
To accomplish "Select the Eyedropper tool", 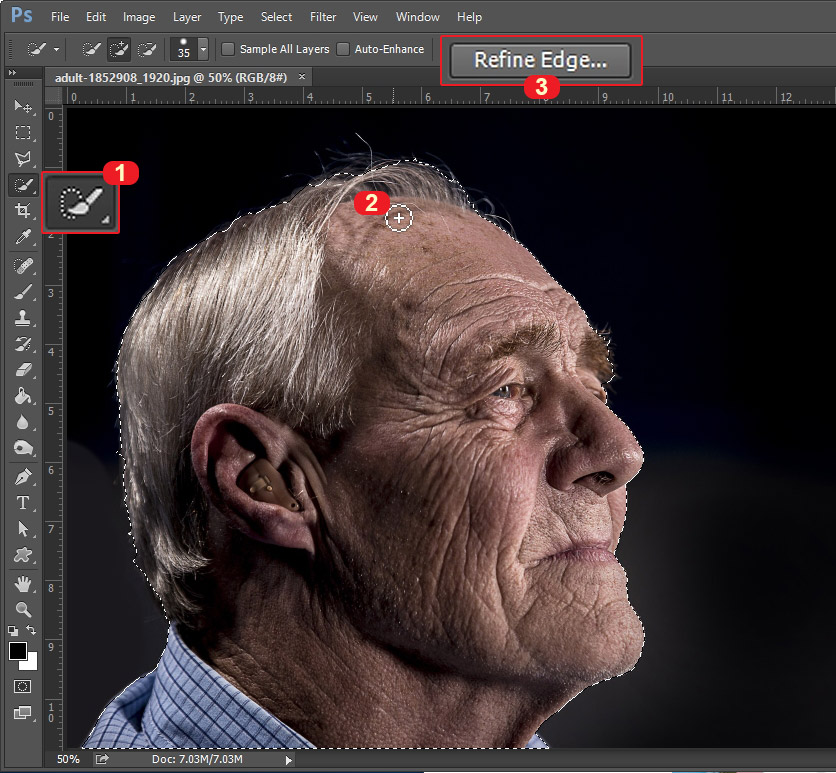I will tap(23, 237).
